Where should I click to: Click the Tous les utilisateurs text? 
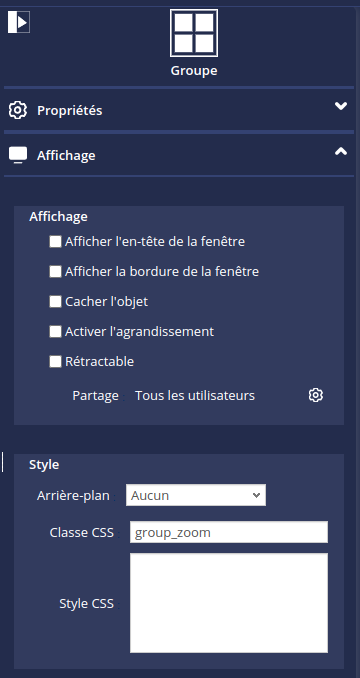tap(195, 395)
